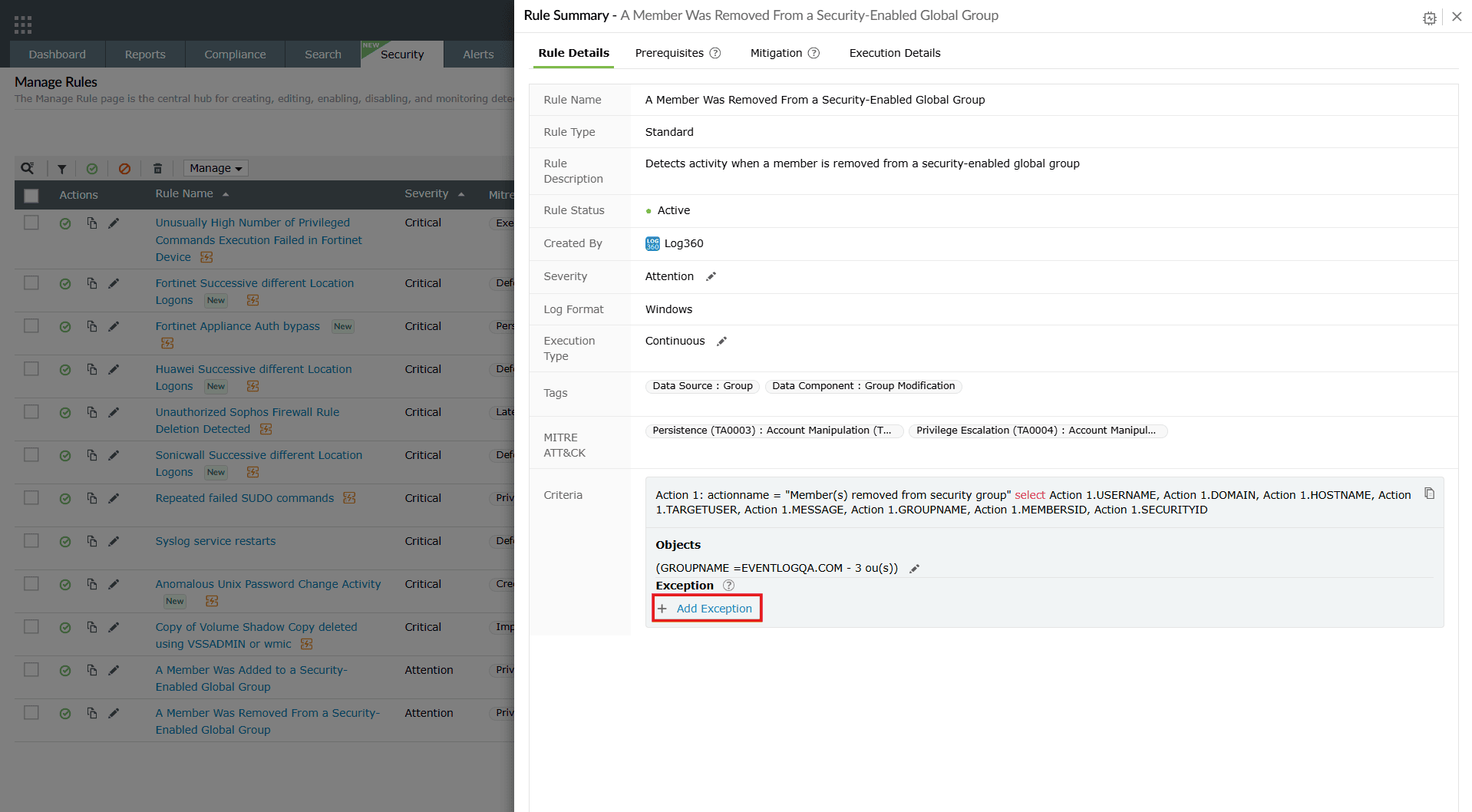Open the Search tab
The height and width of the screenshot is (812, 1472).
(323, 54)
